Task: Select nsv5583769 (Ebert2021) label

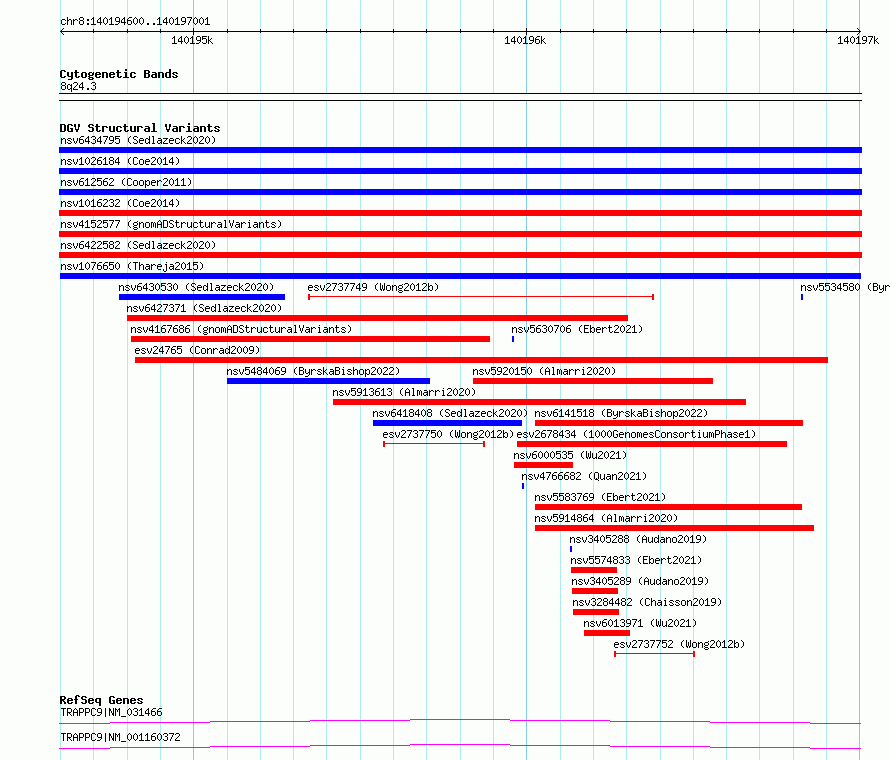Action: [600, 497]
